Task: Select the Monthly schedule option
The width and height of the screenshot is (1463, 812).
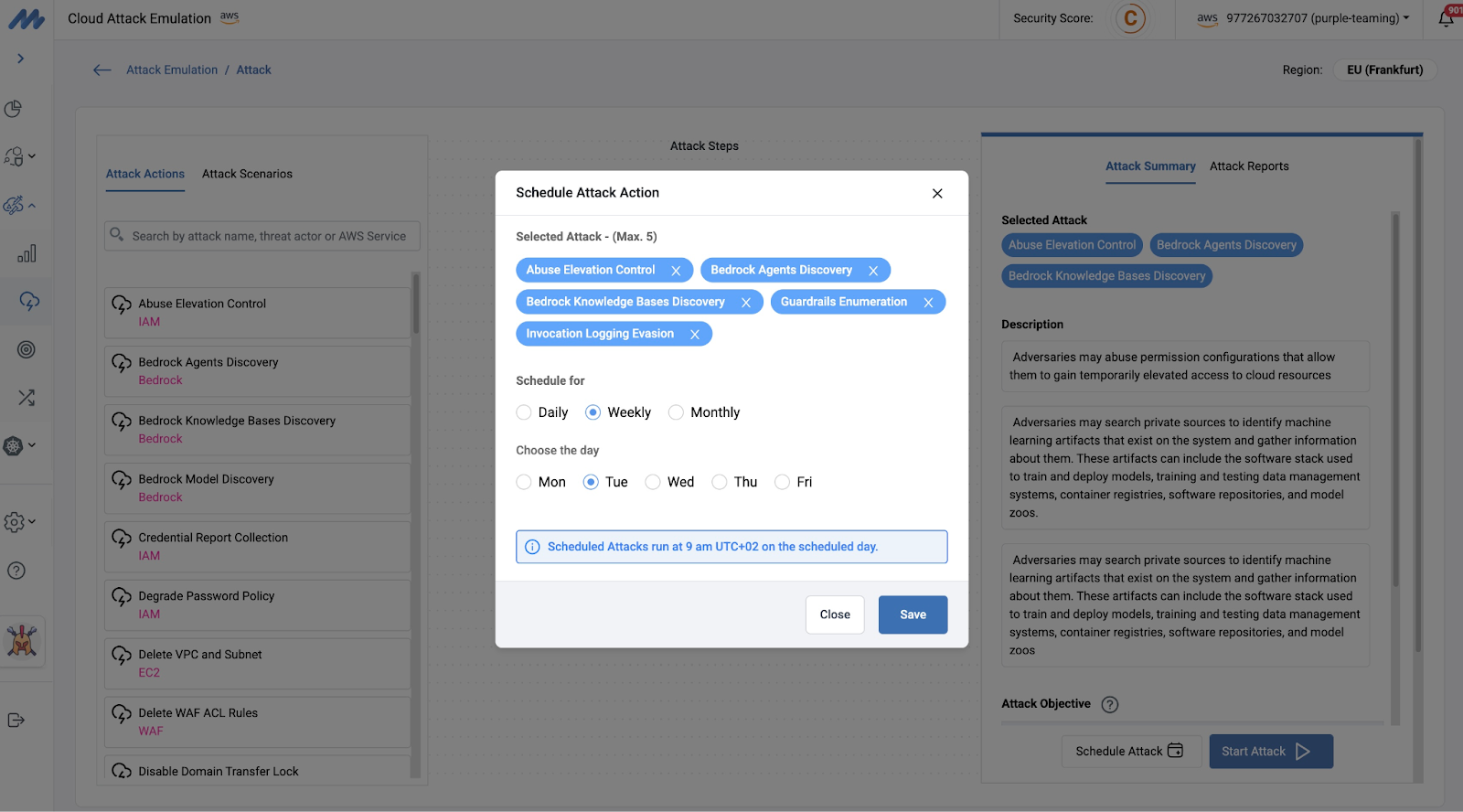Action: pos(676,412)
